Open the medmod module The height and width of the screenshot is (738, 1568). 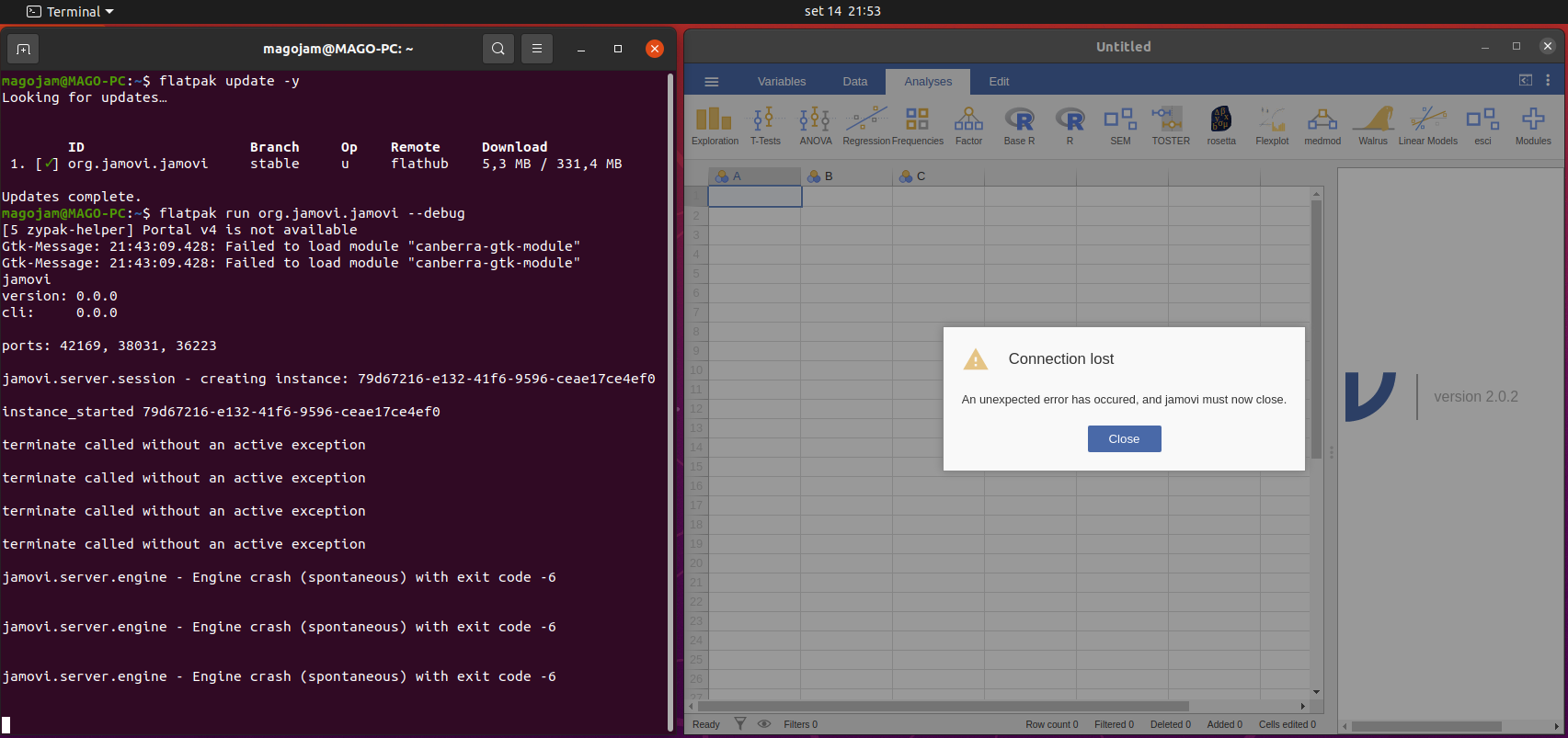(1322, 126)
